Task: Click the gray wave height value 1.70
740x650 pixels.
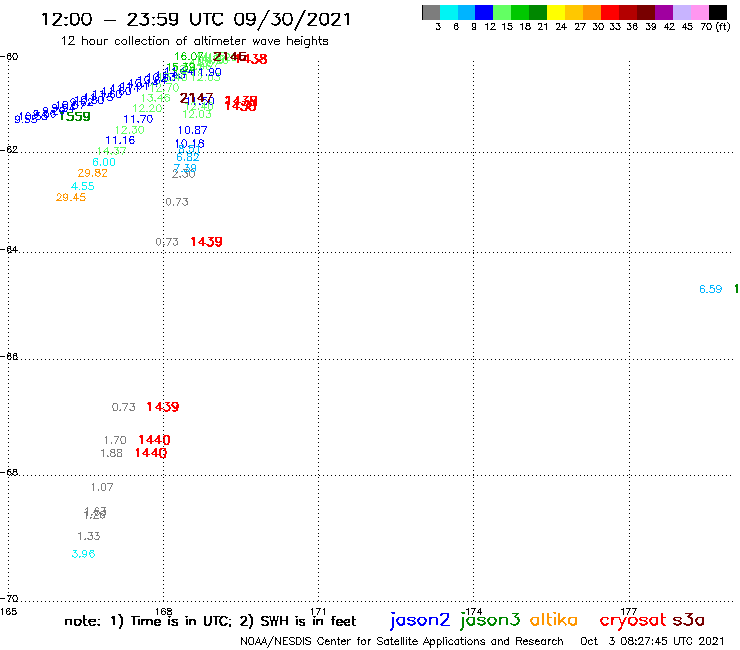Action: (x=115, y=440)
